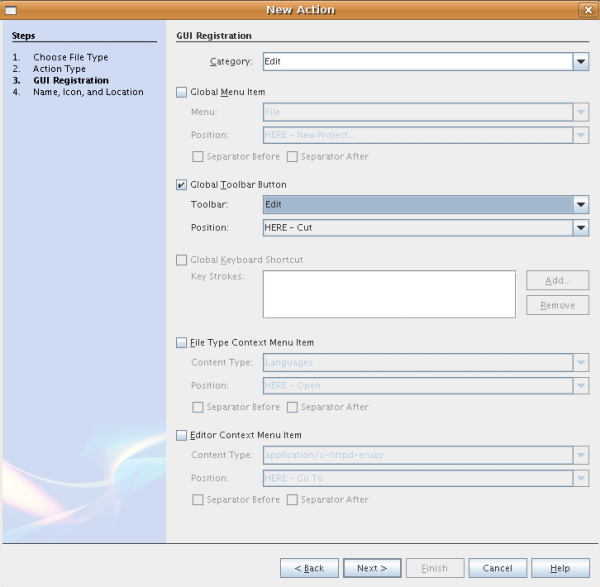Image resolution: width=600 pixels, height=587 pixels.
Task: Tick the Global Keyboard Shortcut checkbox
Action: coord(181,260)
